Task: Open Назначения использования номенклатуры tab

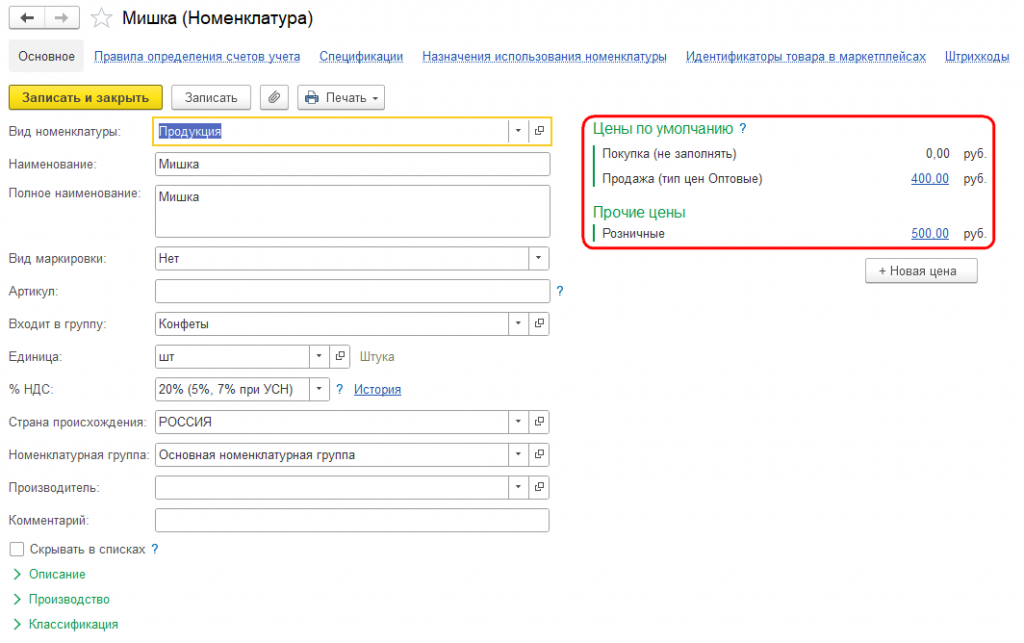Action: (x=544, y=57)
